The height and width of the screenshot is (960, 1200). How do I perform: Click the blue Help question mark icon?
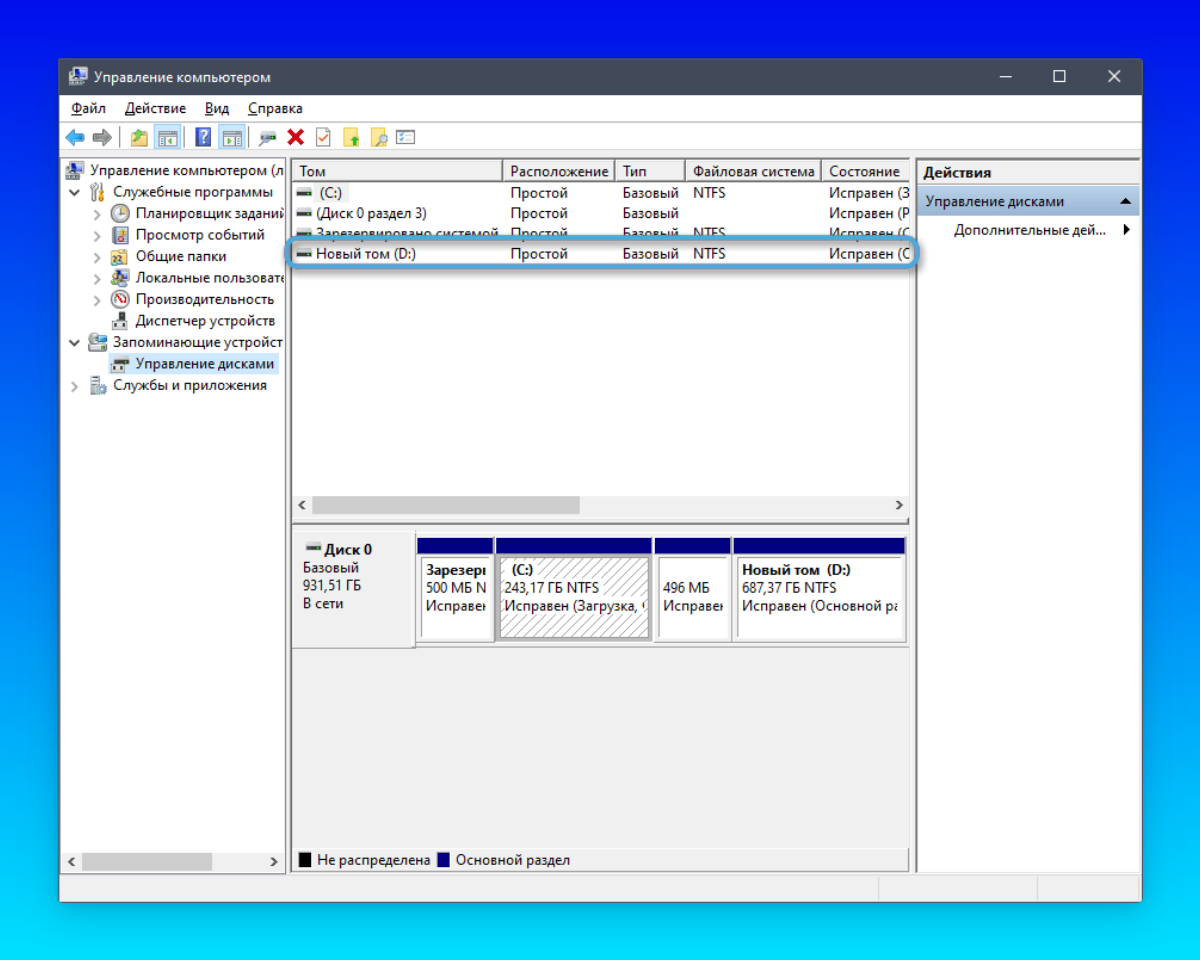pos(203,138)
